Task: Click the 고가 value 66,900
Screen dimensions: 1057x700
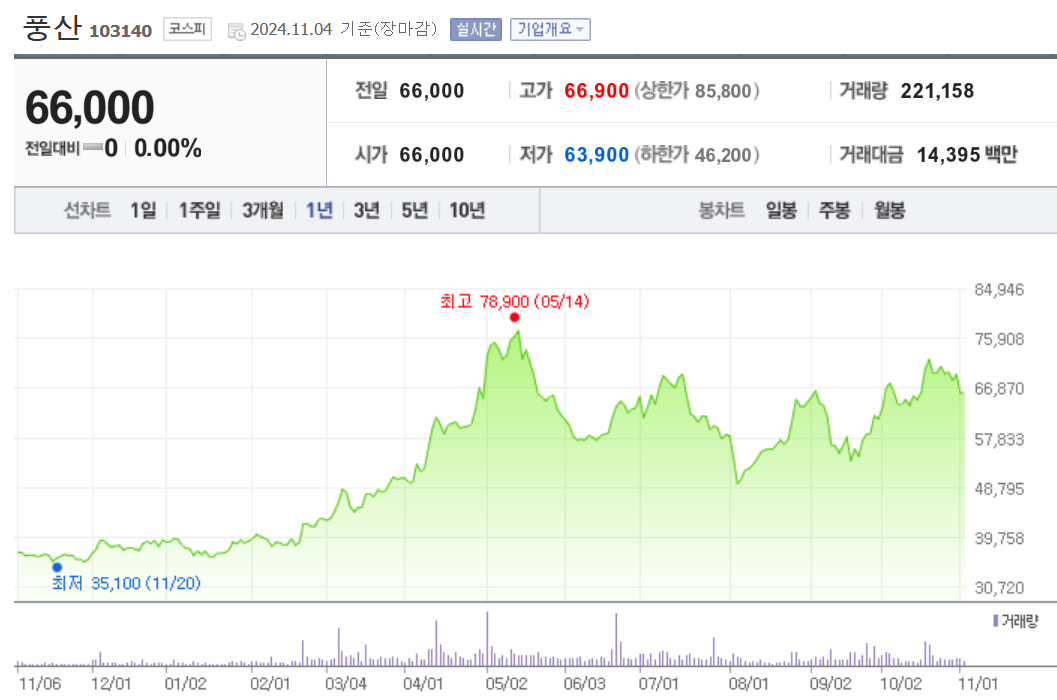Action: coord(597,90)
